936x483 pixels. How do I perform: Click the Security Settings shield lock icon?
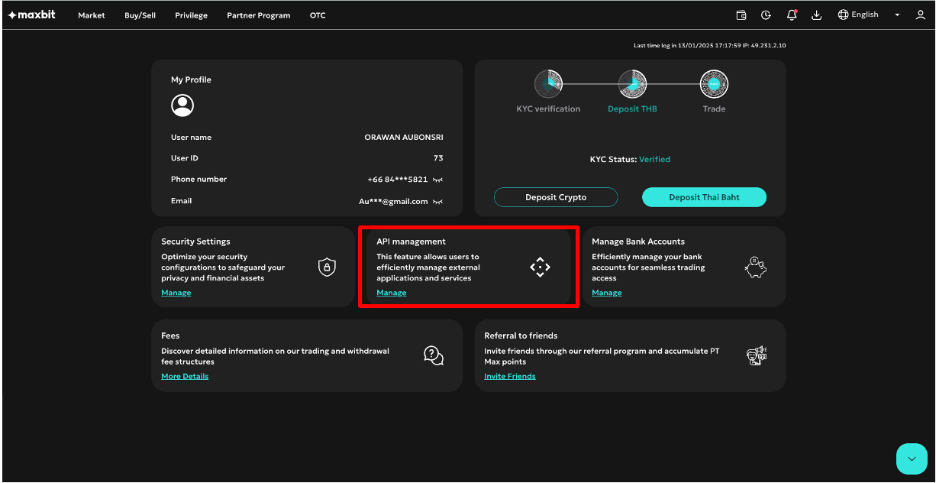(327, 267)
